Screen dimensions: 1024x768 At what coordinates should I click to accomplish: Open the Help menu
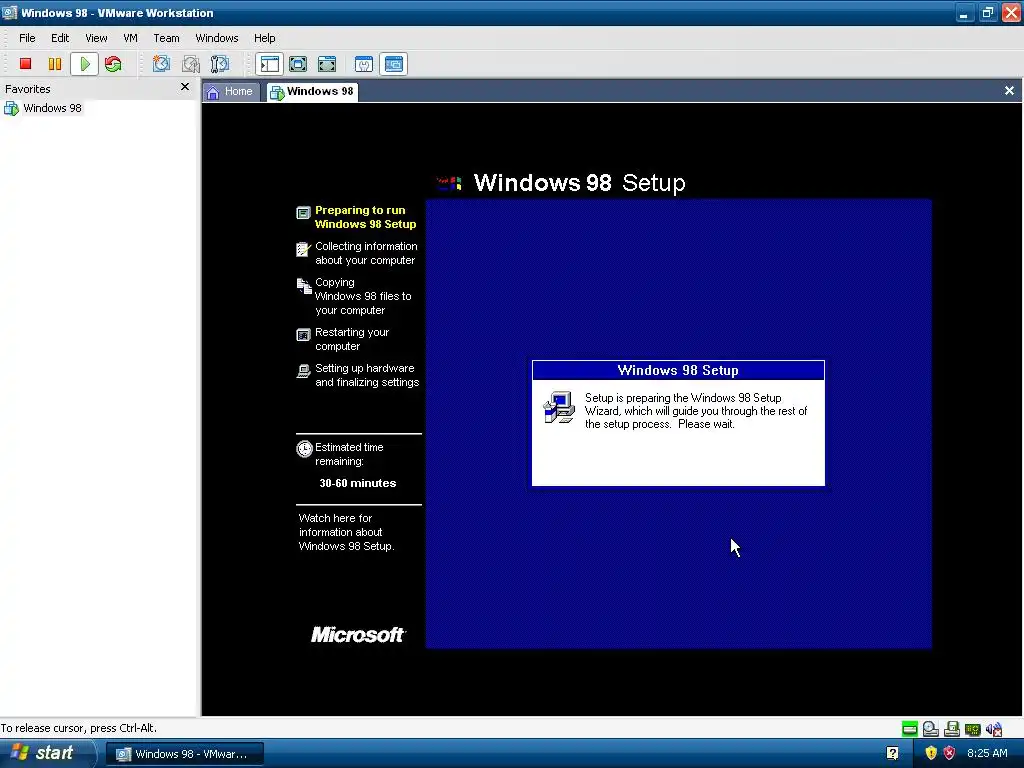pyautogui.click(x=264, y=38)
